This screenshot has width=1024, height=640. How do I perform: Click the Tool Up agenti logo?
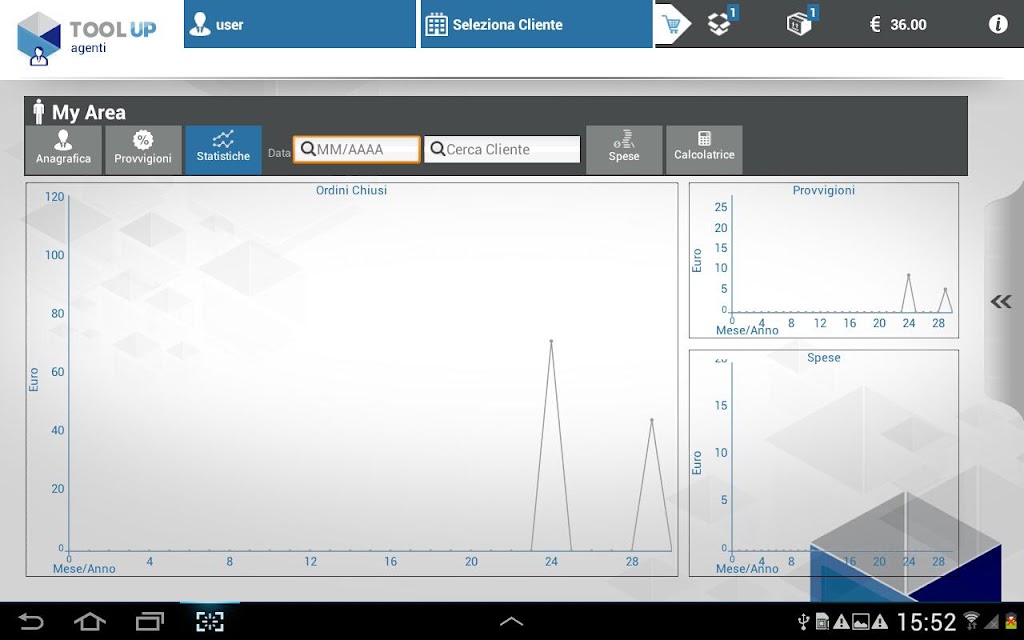click(x=86, y=38)
